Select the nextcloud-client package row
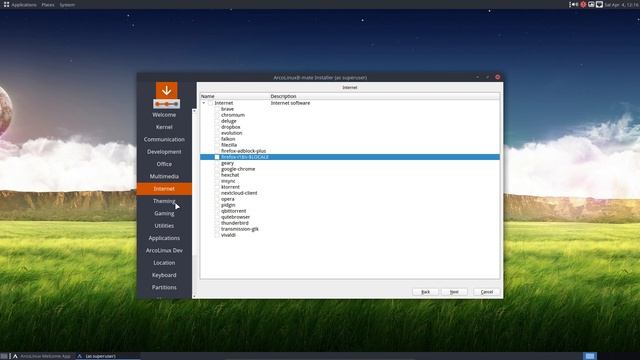Viewport: 640px width, 360px height. coord(350,193)
